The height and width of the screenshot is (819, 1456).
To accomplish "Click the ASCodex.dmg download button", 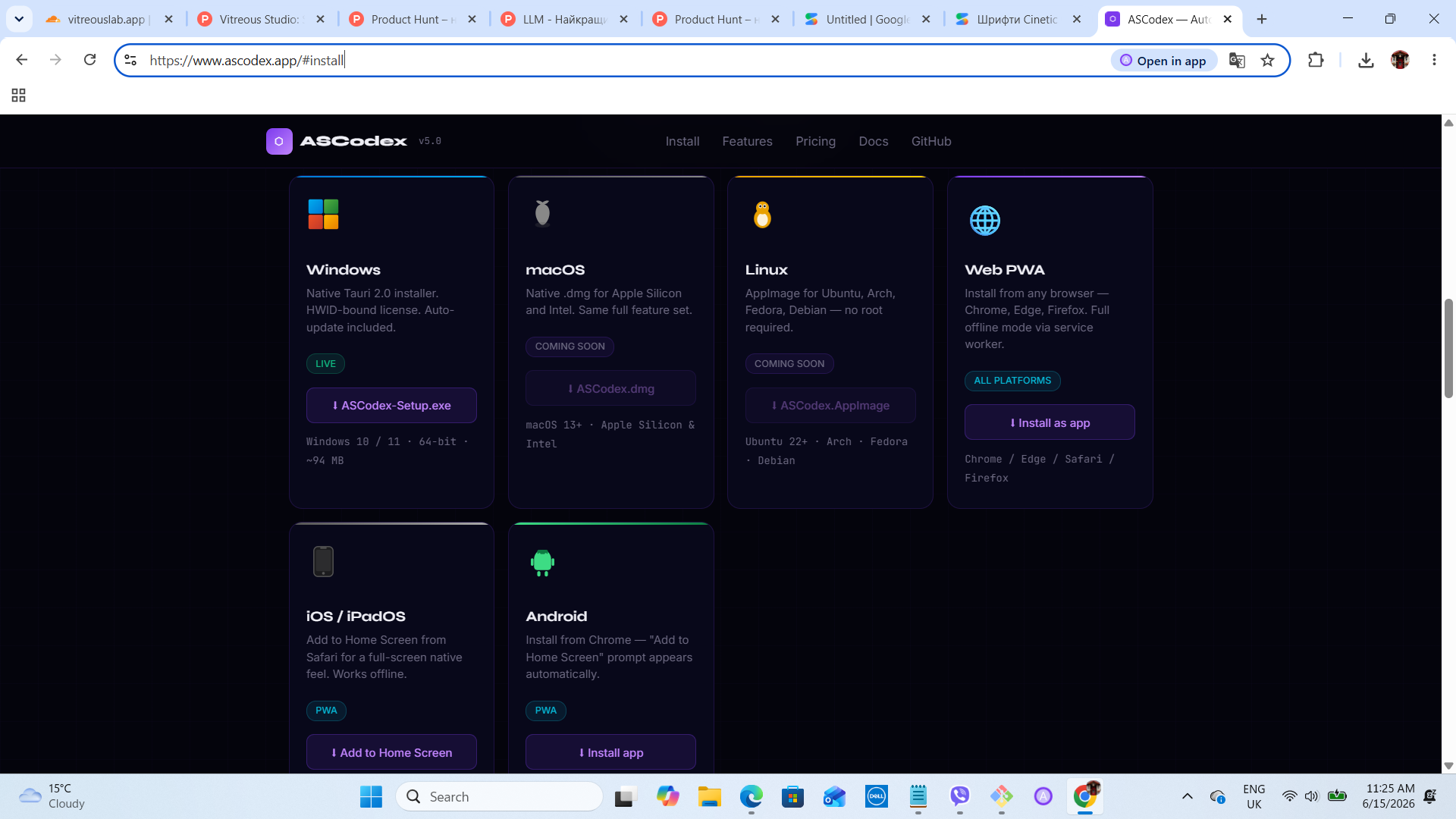I will [x=610, y=388].
